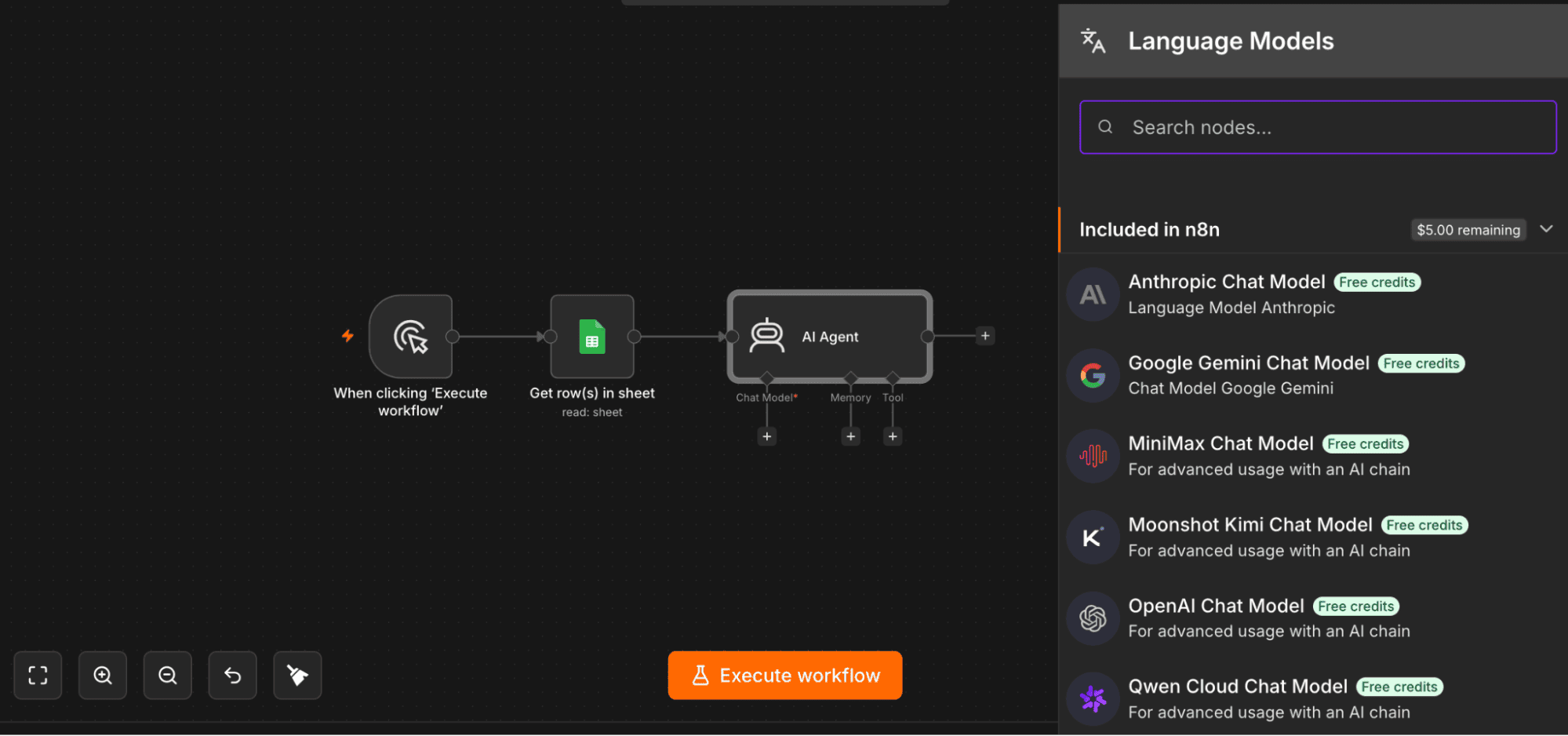Choose Anthropic Chat Model
Screen dimensions: 1568x736
(x=1313, y=294)
